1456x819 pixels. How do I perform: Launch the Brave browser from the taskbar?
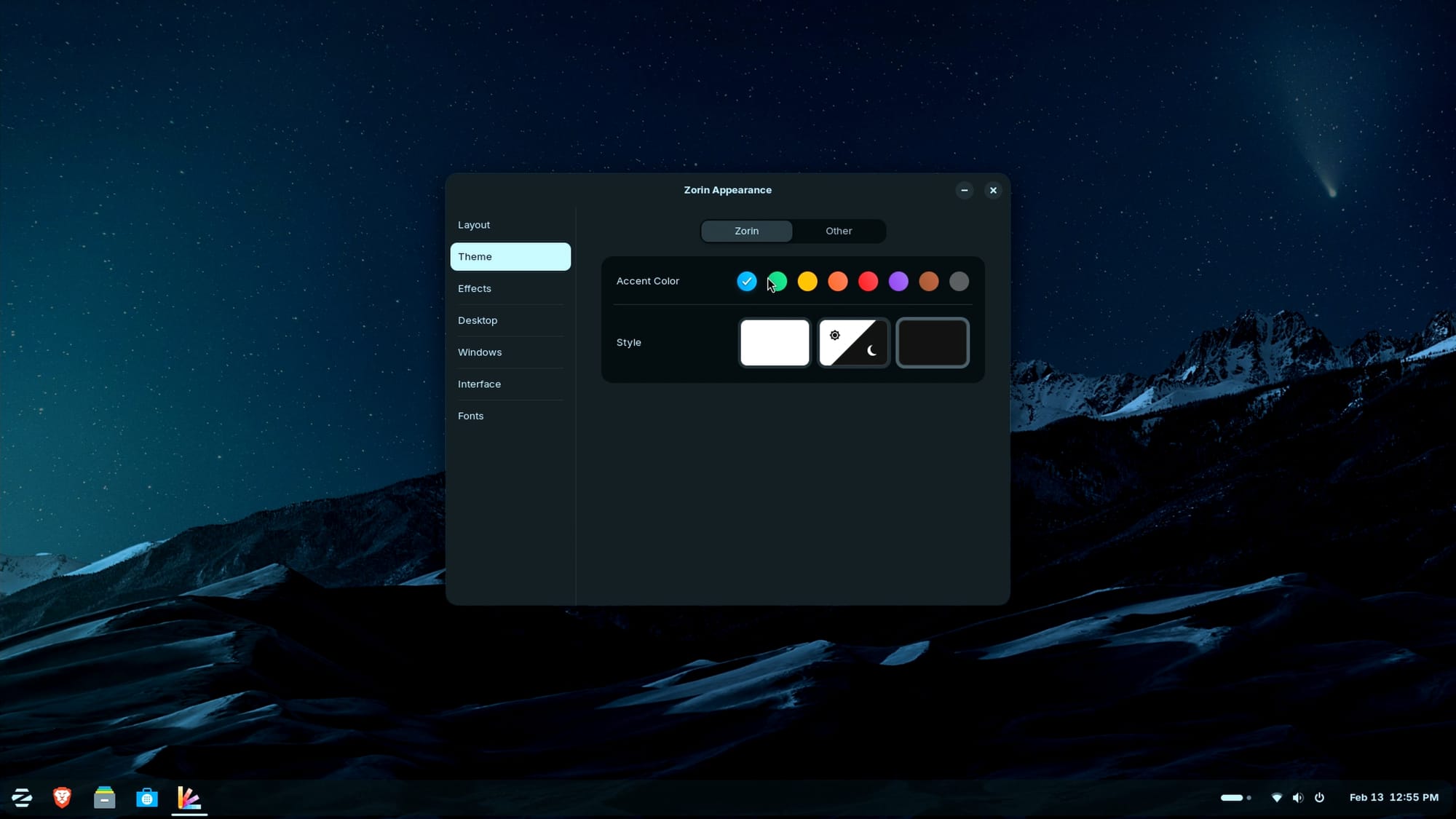pyautogui.click(x=62, y=797)
